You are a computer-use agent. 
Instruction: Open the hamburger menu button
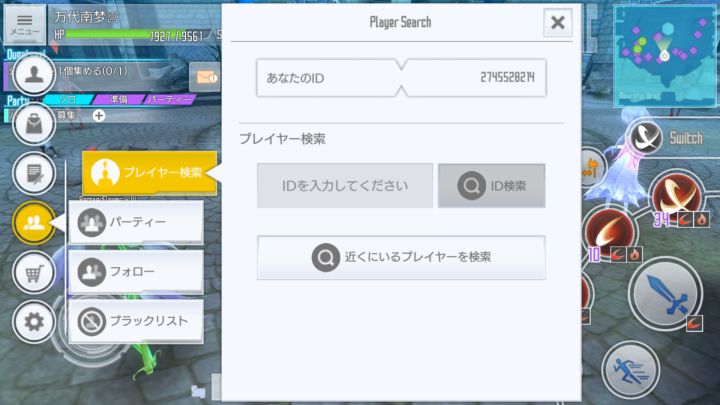[25, 24]
